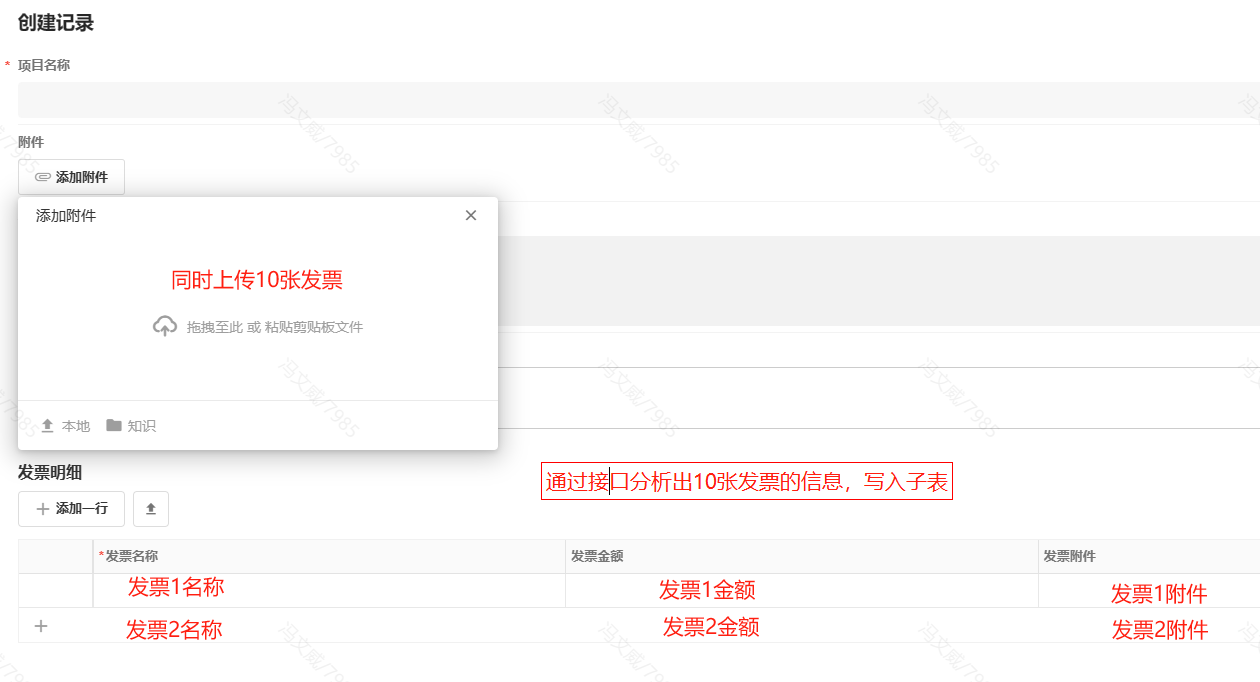Click first row cell under 发票名称
1260x682 pixels.
[329, 590]
